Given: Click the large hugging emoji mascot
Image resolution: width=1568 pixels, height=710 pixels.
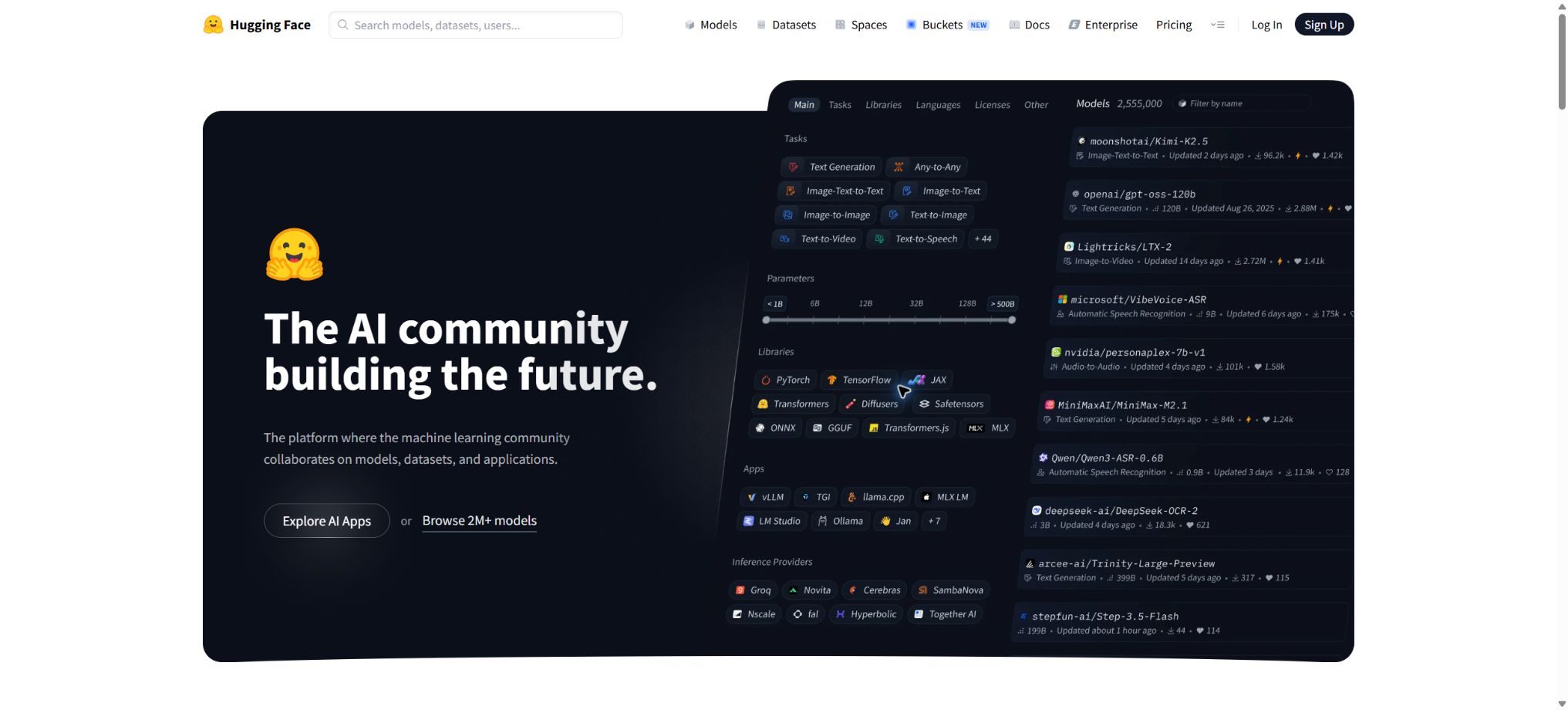Looking at the screenshot, I should coord(295,255).
